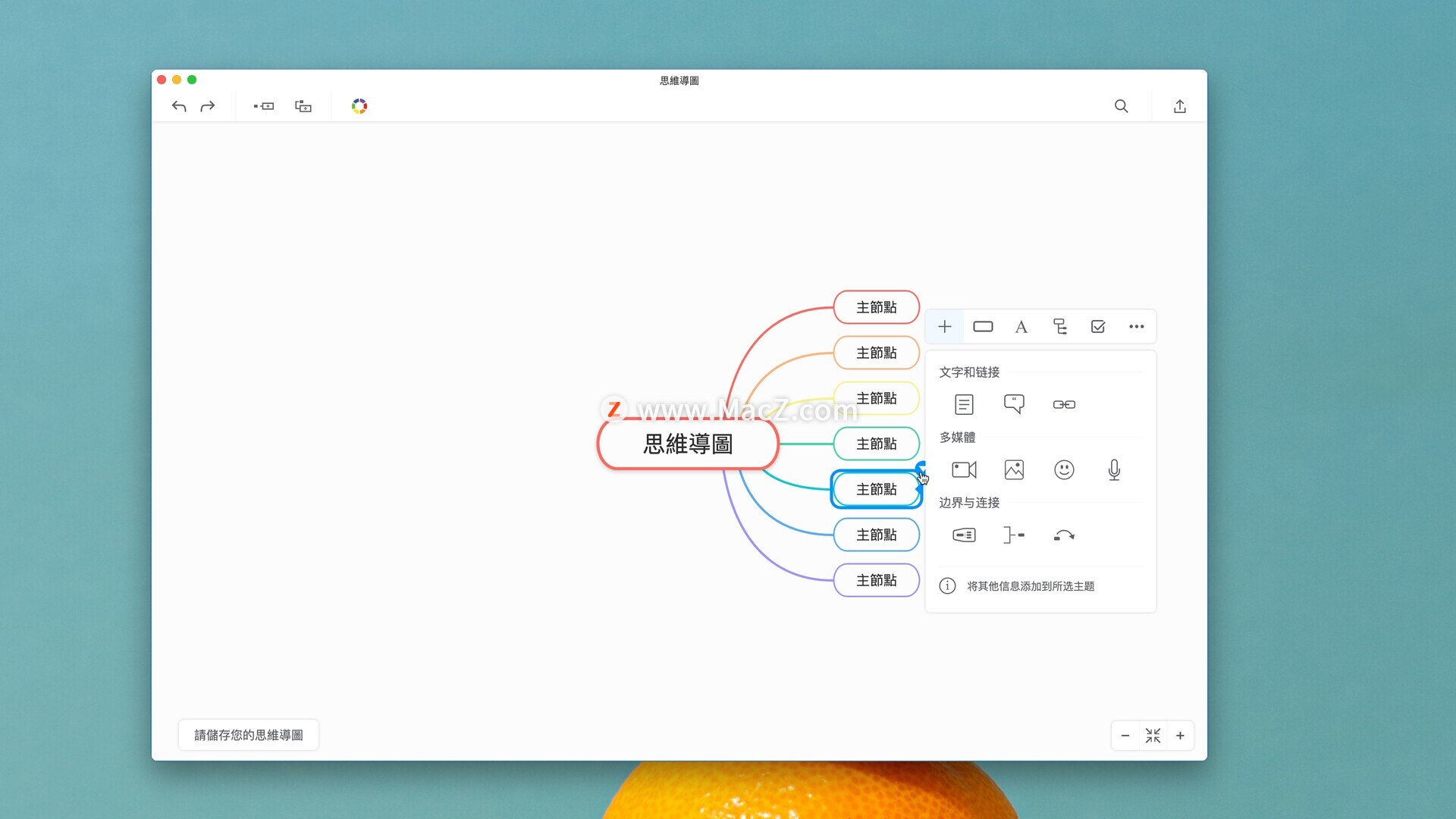Switch to the layout structure tab

pos(1059,327)
